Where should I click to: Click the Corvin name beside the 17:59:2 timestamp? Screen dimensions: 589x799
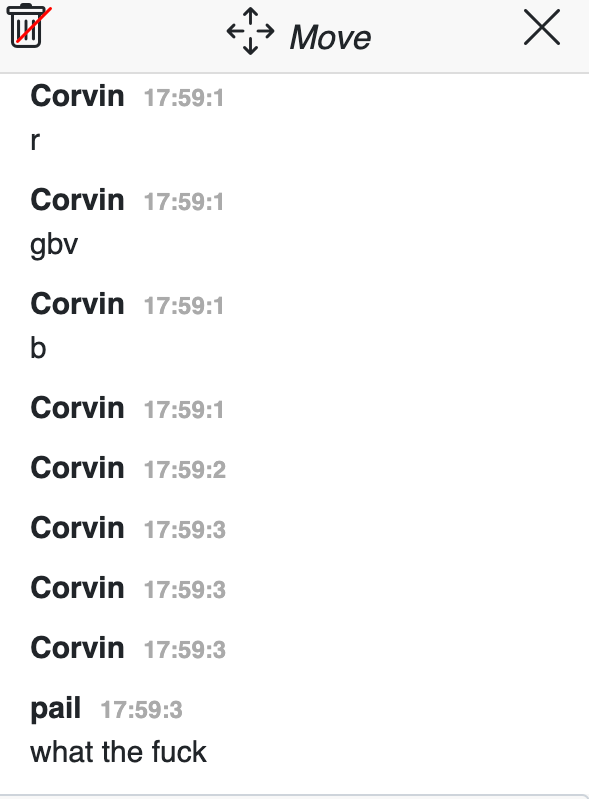click(x=77, y=468)
